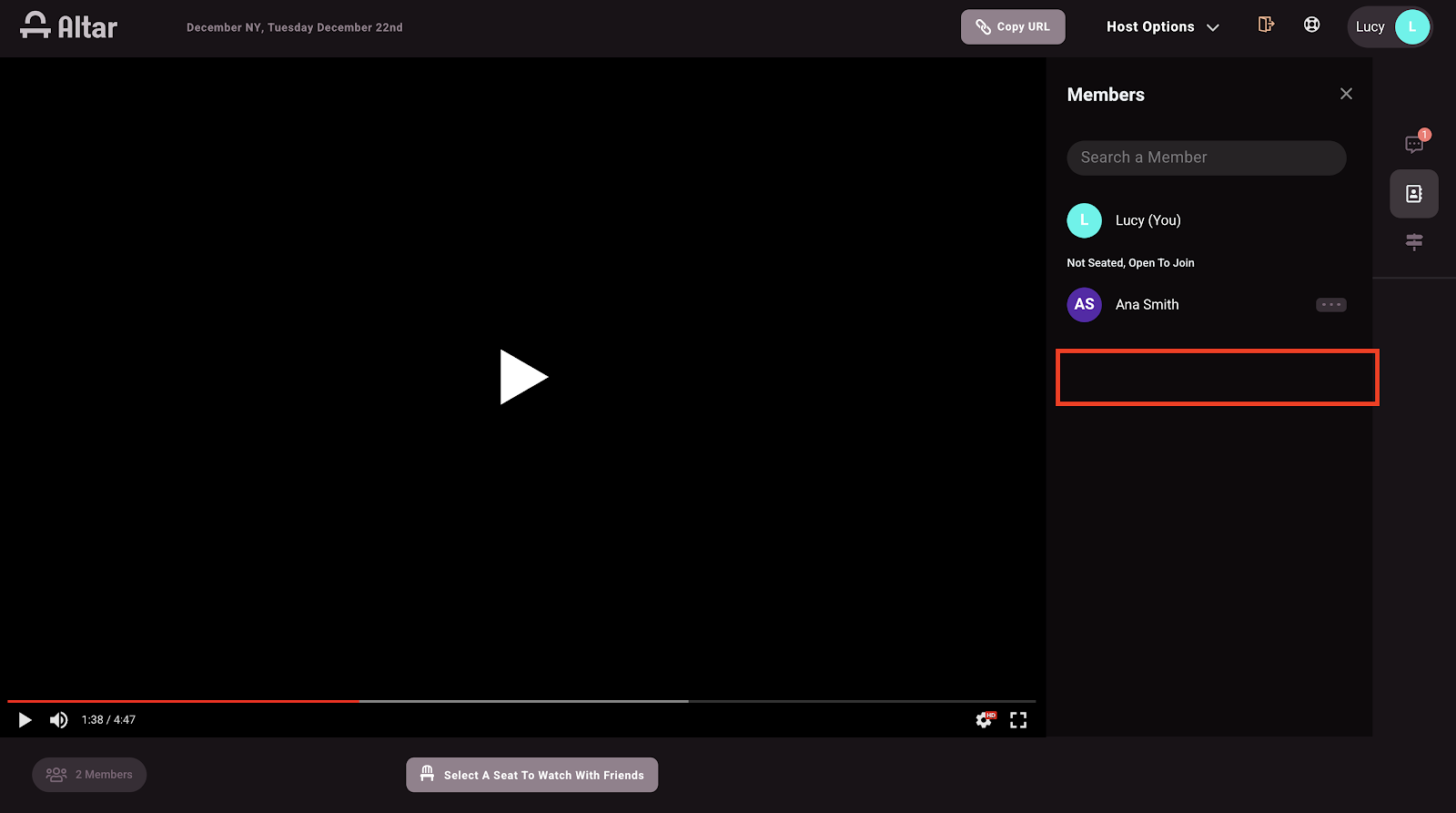The width and height of the screenshot is (1456, 813).
Task: Open Lucy's profile menu
Action: (x=1390, y=27)
